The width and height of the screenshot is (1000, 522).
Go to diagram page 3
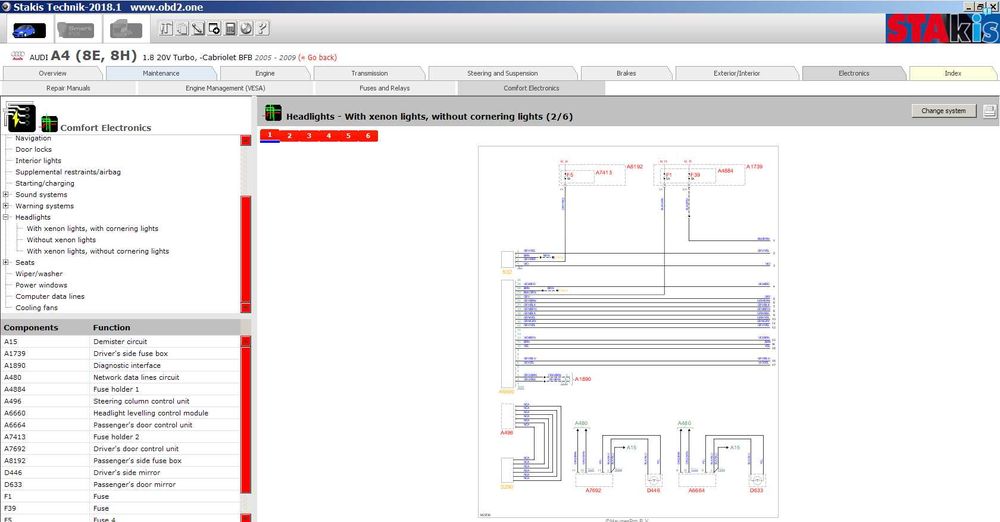point(309,136)
